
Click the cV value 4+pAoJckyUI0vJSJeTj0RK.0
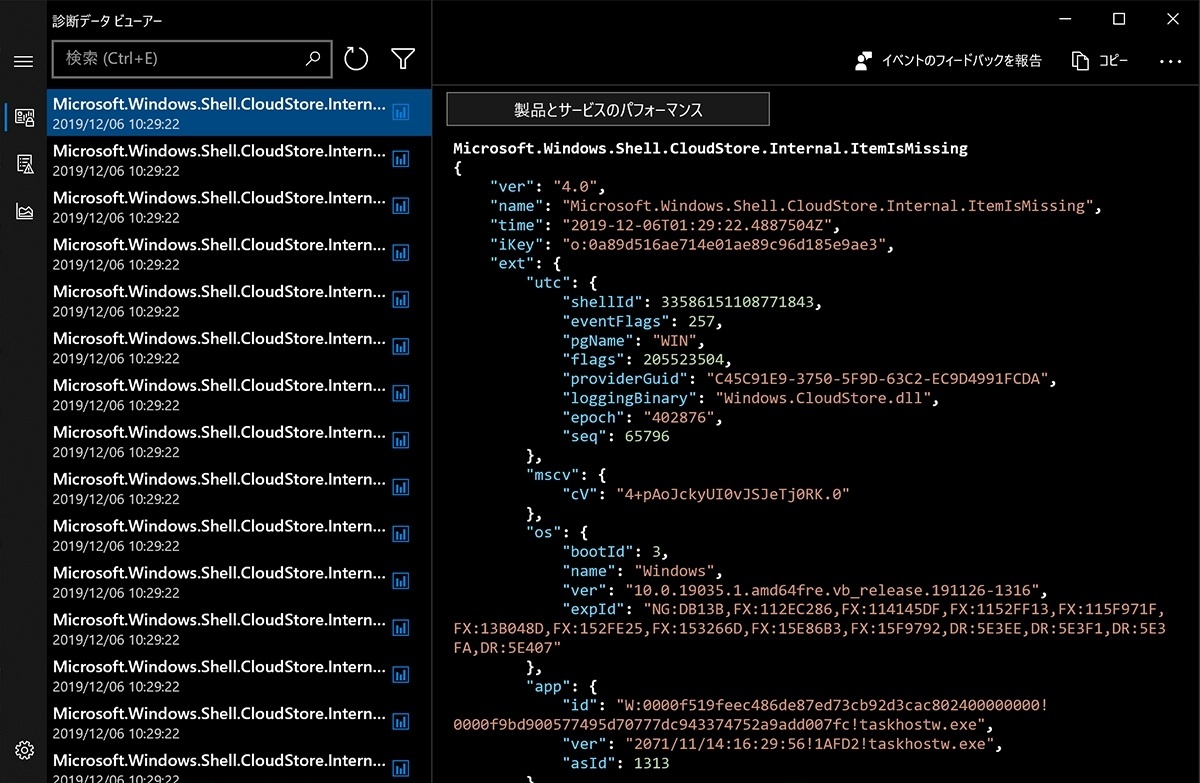(x=733, y=494)
